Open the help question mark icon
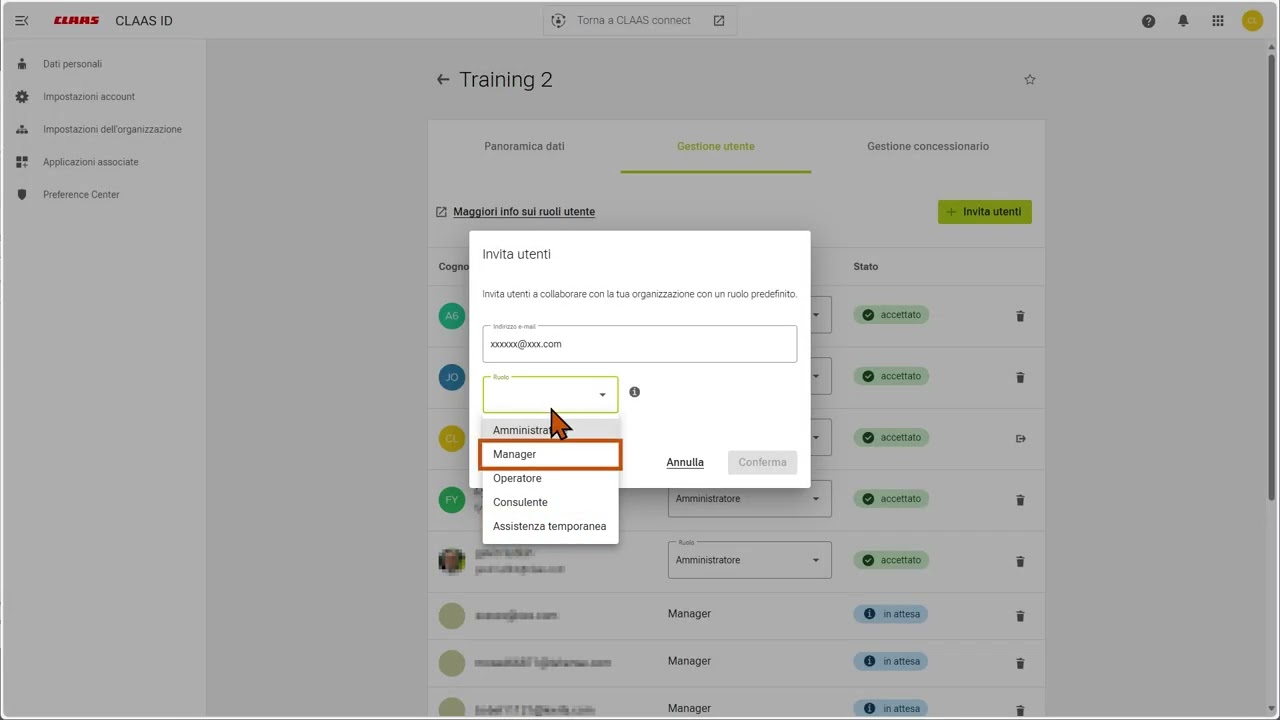 [1148, 21]
